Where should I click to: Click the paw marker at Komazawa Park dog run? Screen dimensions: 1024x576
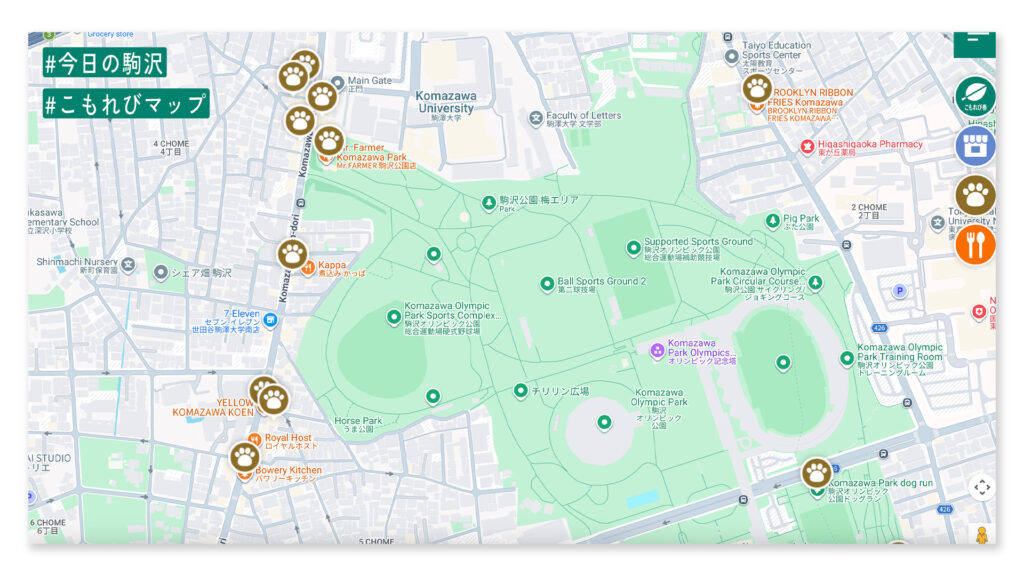(x=817, y=472)
